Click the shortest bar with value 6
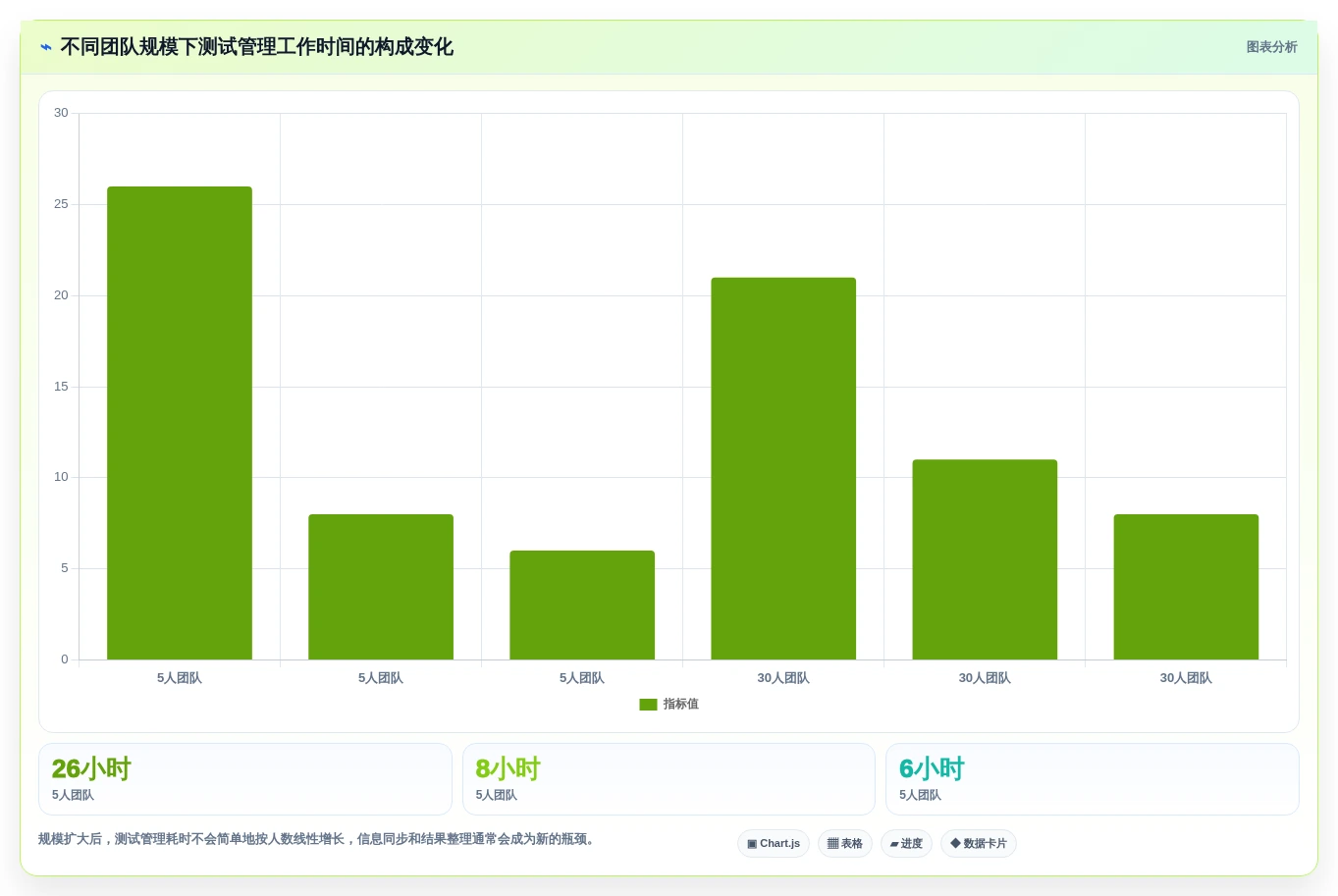The width and height of the screenshot is (1338, 896). [582, 605]
